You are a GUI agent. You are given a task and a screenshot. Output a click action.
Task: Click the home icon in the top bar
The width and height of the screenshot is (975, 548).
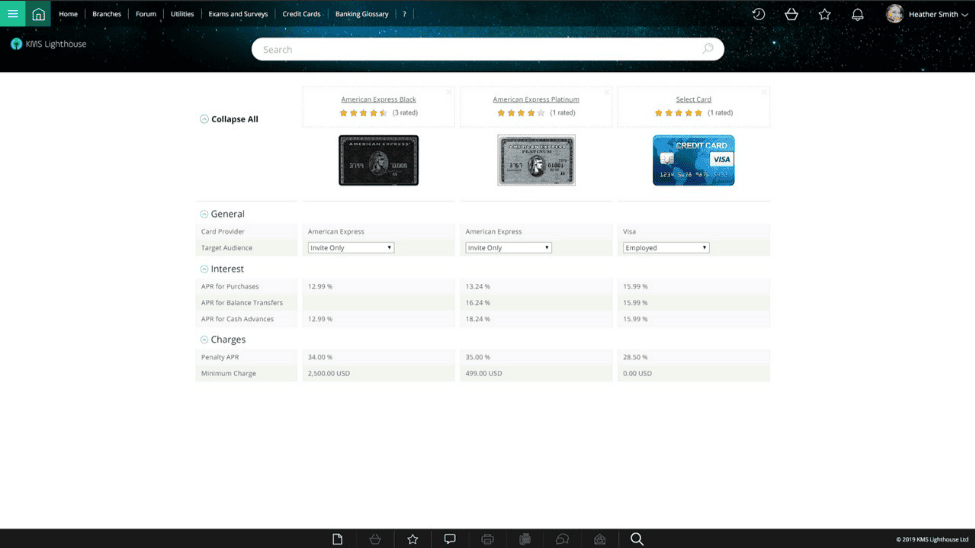(x=38, y=14)
